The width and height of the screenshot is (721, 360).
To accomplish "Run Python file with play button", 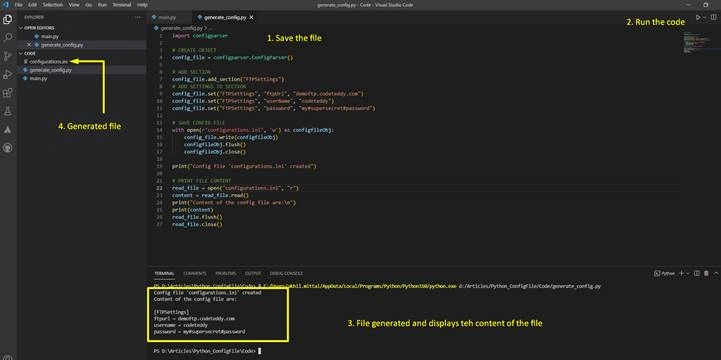I will 698,17.
